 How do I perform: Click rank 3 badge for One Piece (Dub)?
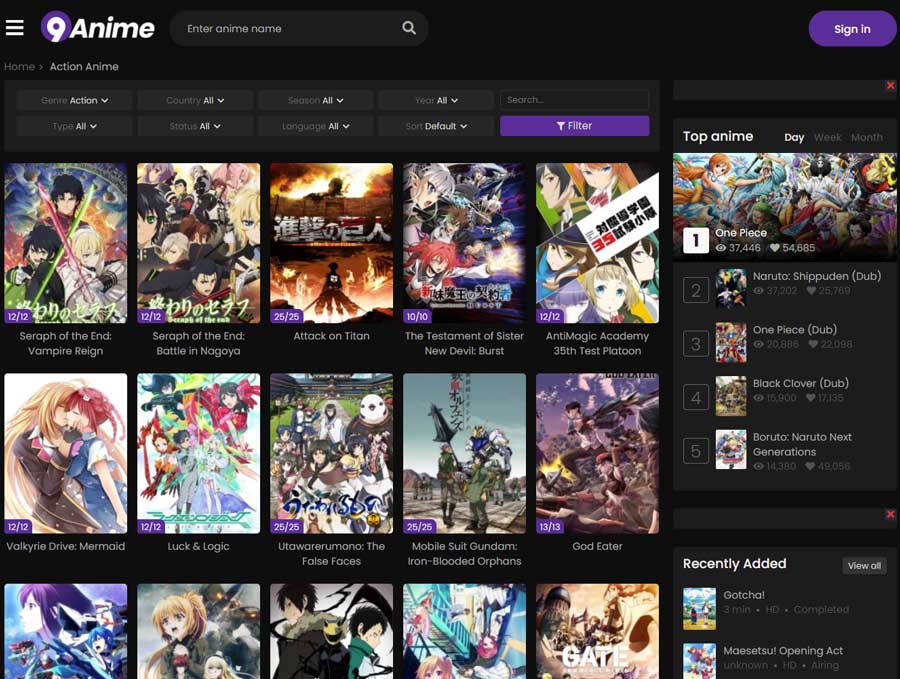696,343
